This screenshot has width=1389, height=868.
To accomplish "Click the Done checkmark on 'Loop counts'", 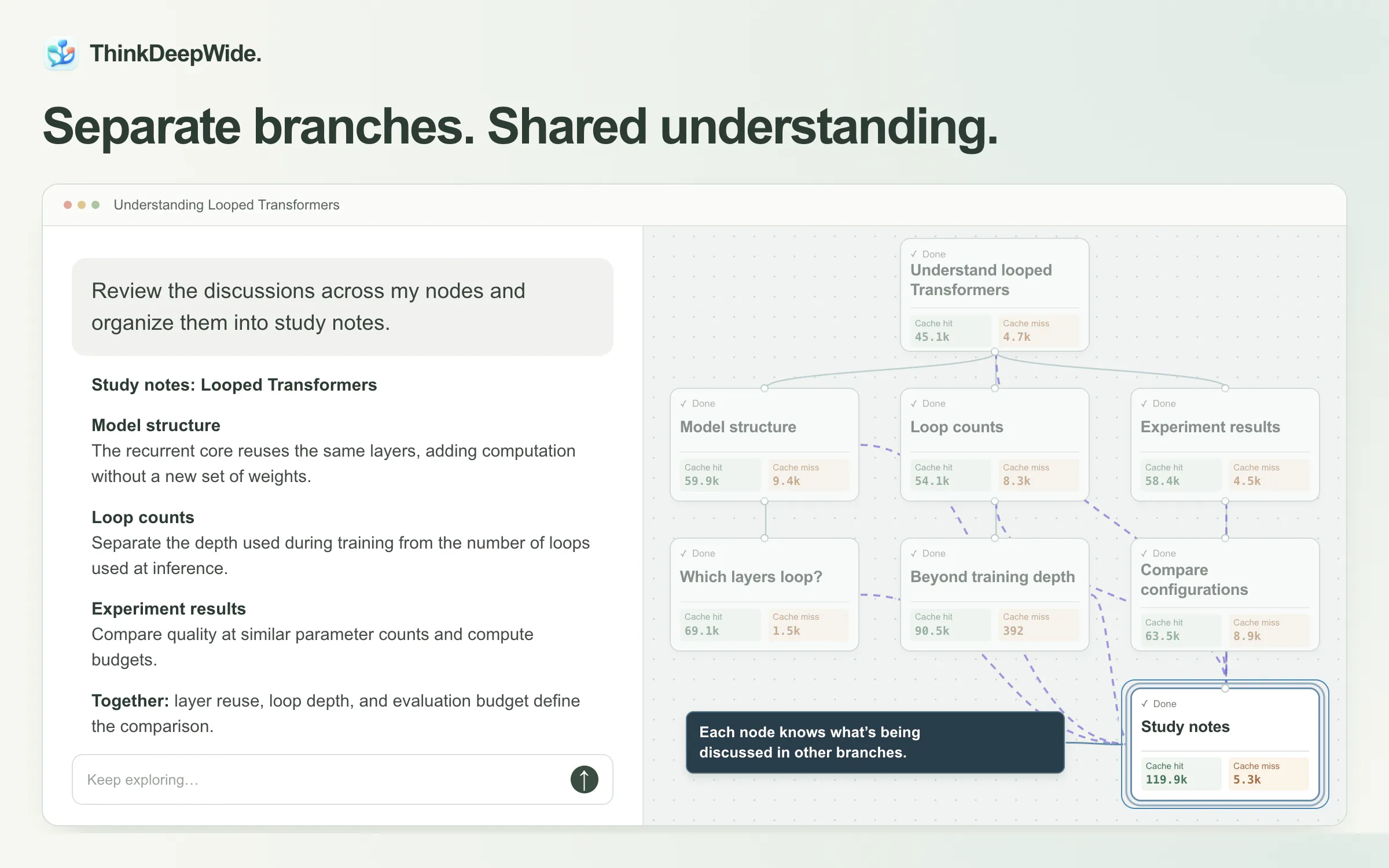I will point(913,403).
